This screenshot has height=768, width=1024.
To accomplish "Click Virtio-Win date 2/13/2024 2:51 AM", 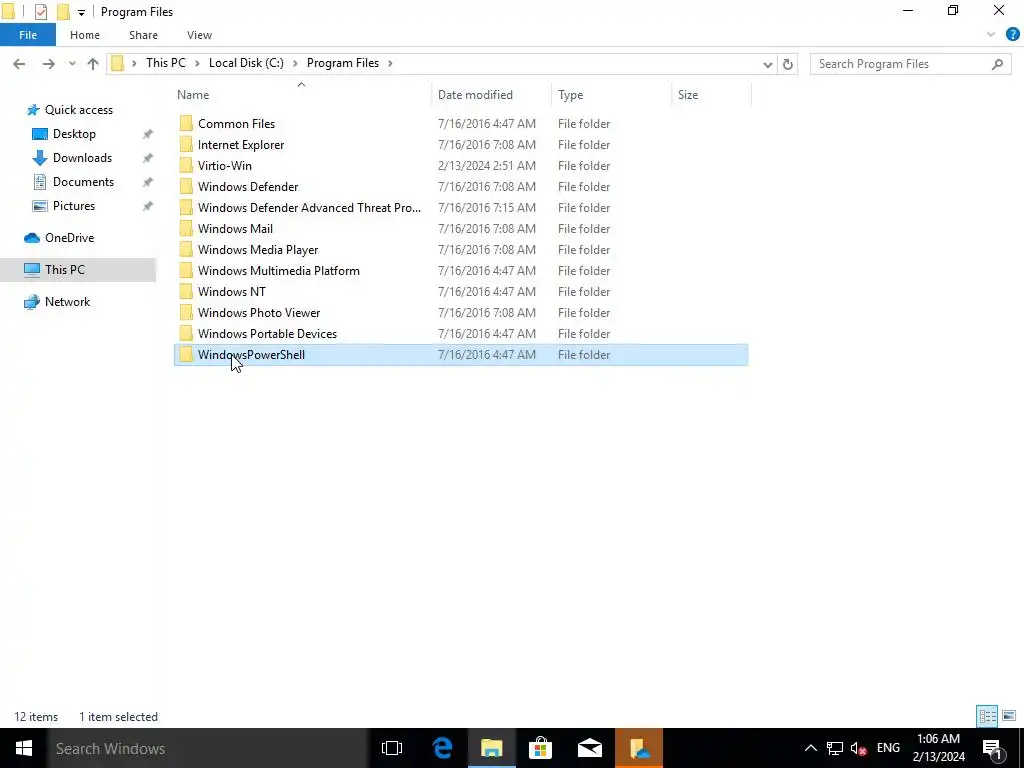I will click(x=487, y=166).
